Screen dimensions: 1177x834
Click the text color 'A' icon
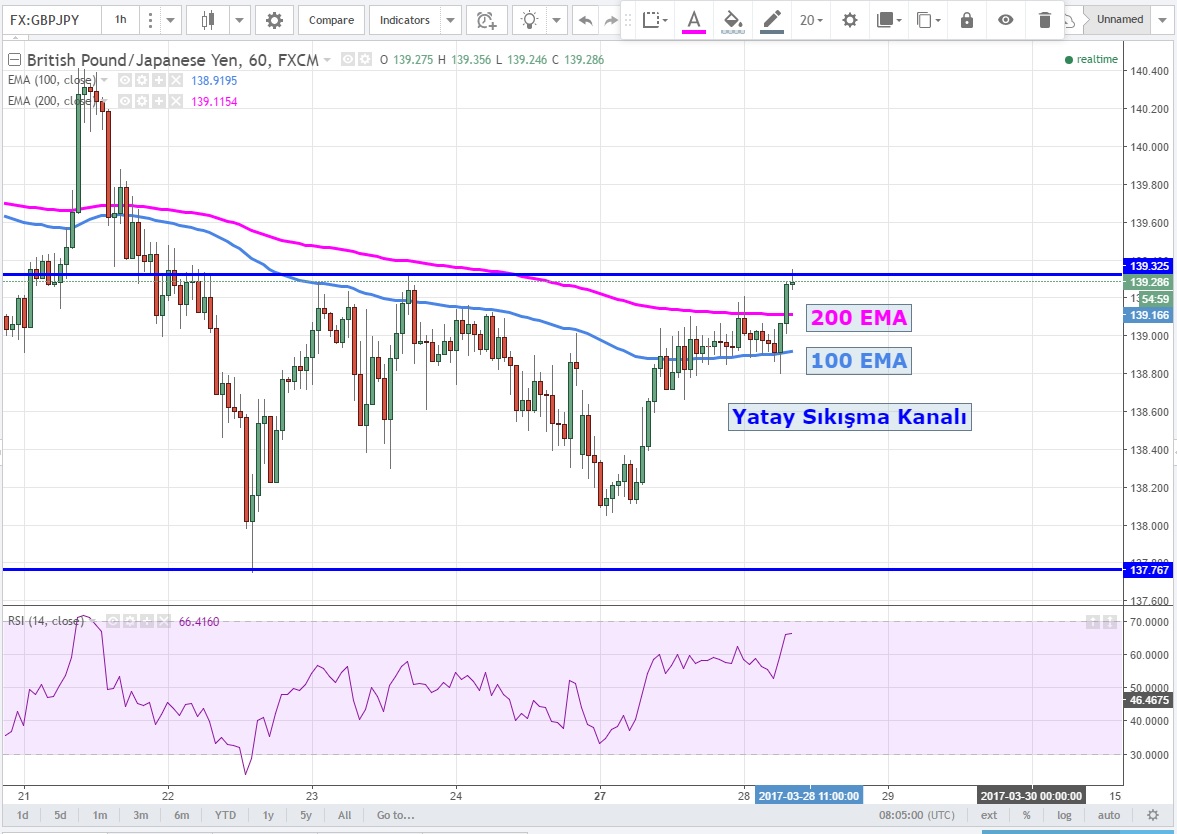[693, 20]
